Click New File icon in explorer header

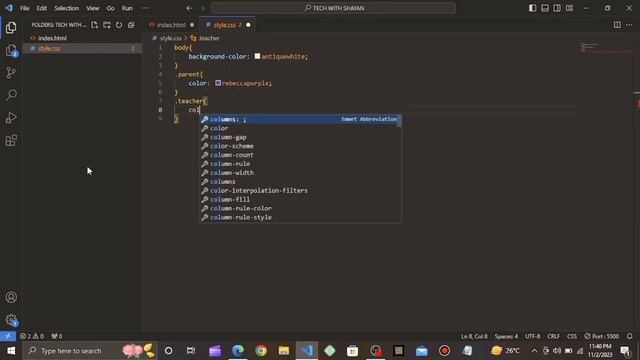click(95, 25)
